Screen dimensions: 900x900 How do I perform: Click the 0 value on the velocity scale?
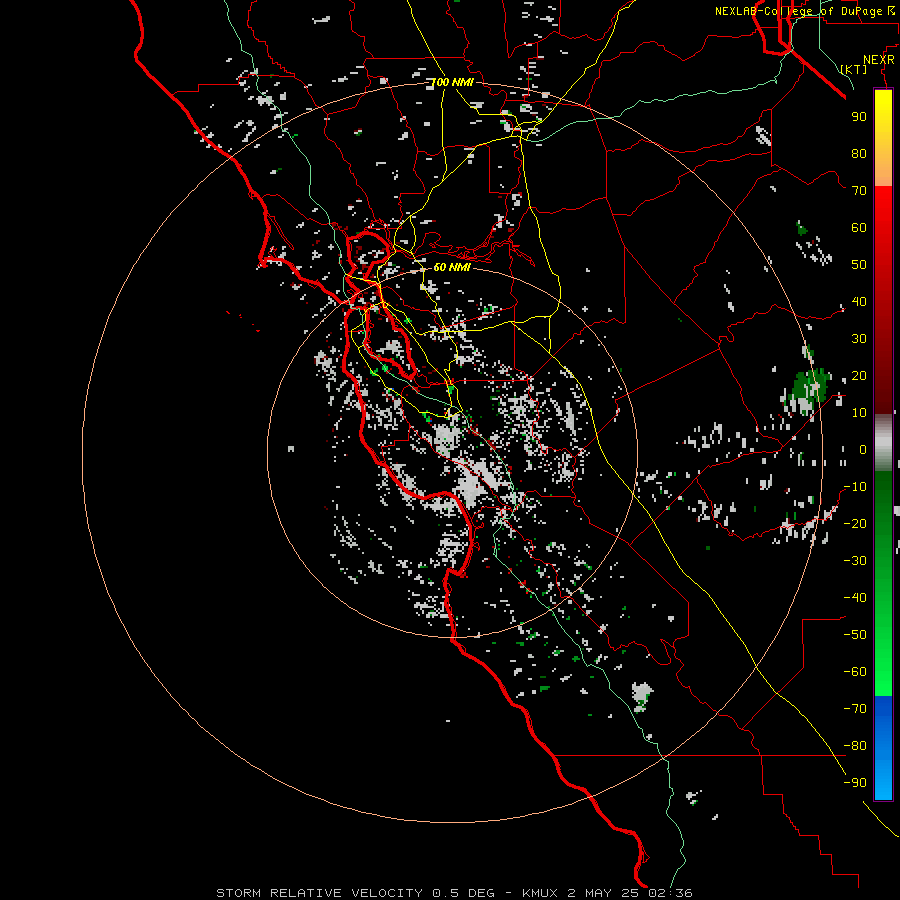[863, 449]
